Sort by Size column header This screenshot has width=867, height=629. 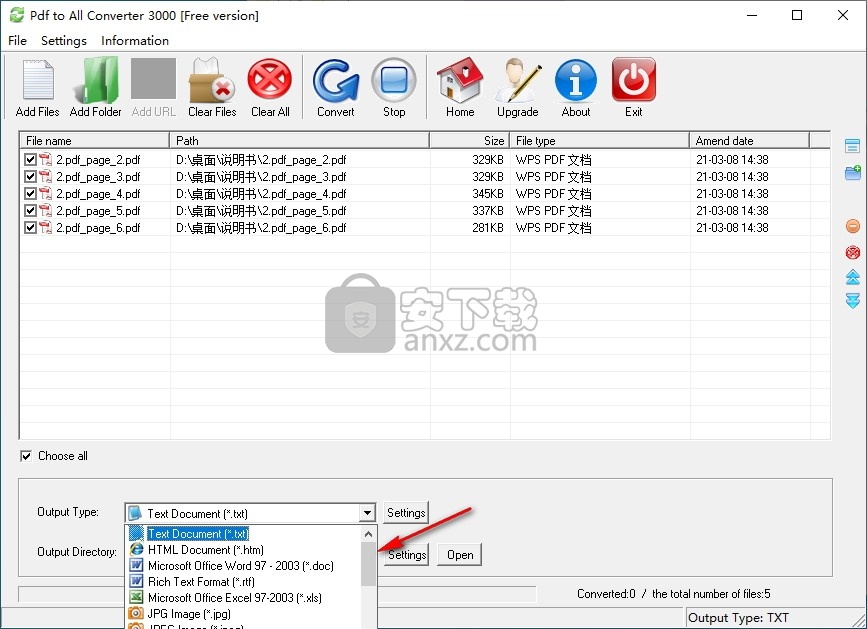coord(469,140)
